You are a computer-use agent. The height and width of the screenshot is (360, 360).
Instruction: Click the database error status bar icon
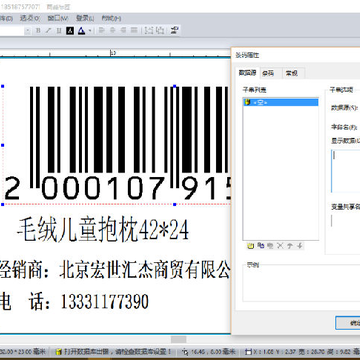pyautogui.click(x=59, y=351)
